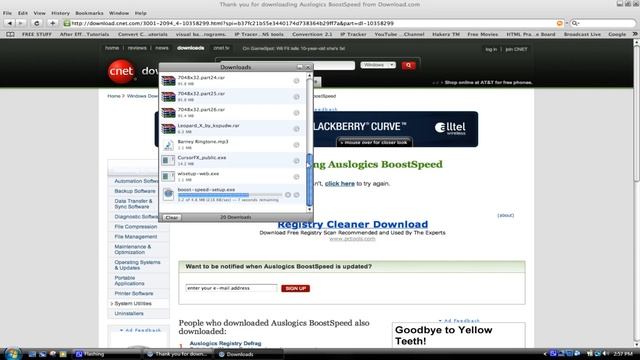This screenshot has height=360, width=640.
Task: Go forward with the forward arrow button
Action: point(21,23)
